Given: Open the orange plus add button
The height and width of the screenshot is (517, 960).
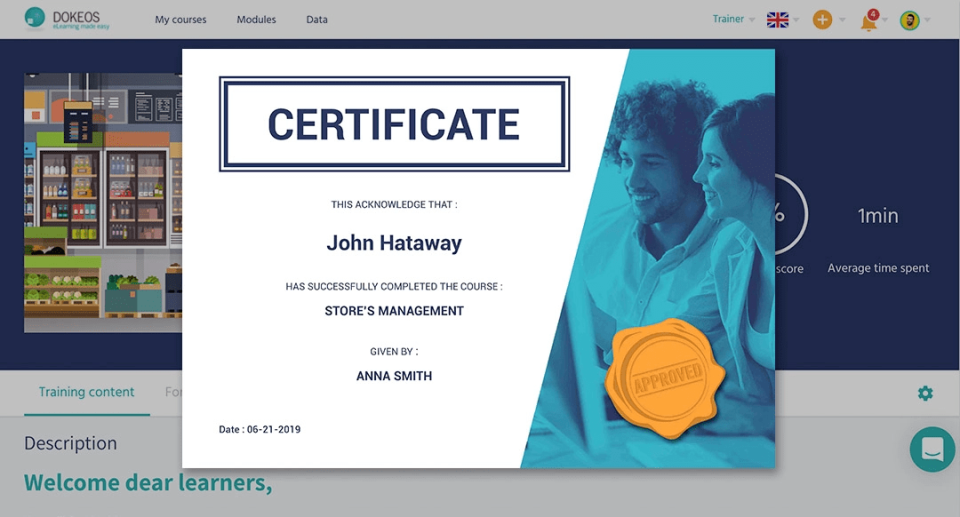Looking at the screenshot, I should pyautogui.click(x=822, y=20).
